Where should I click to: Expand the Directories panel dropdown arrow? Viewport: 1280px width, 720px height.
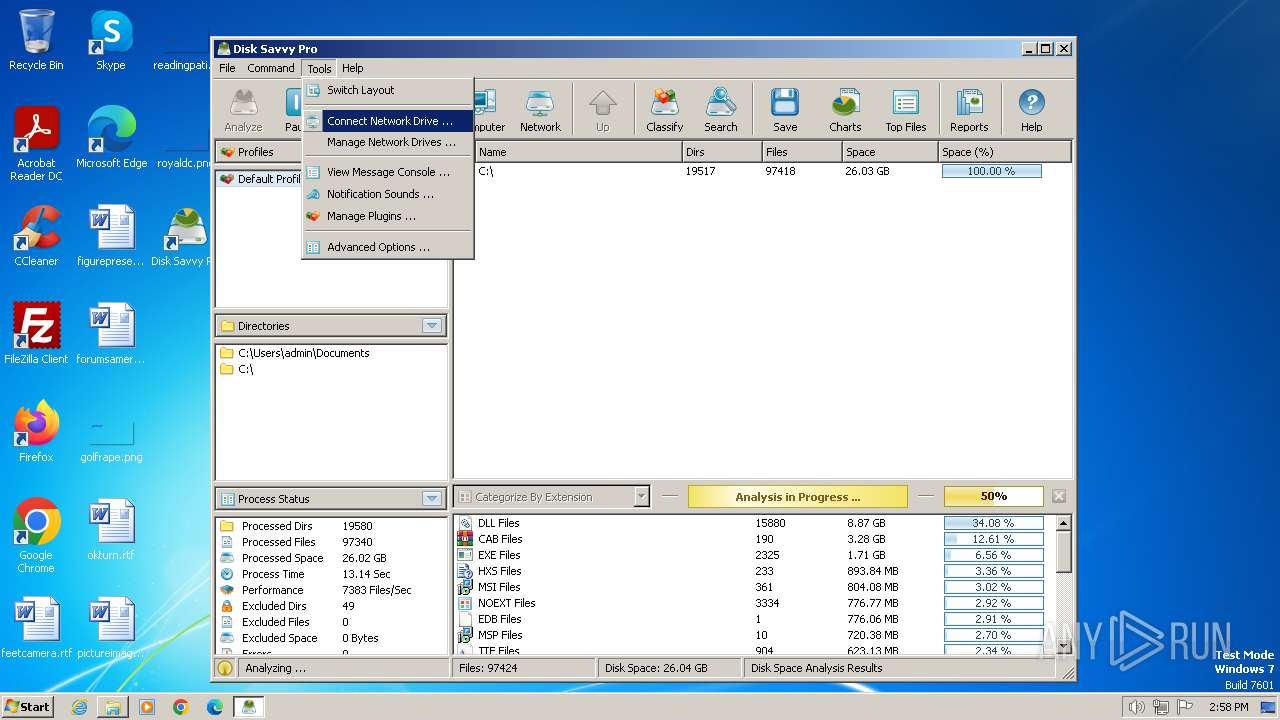point(431,326)
